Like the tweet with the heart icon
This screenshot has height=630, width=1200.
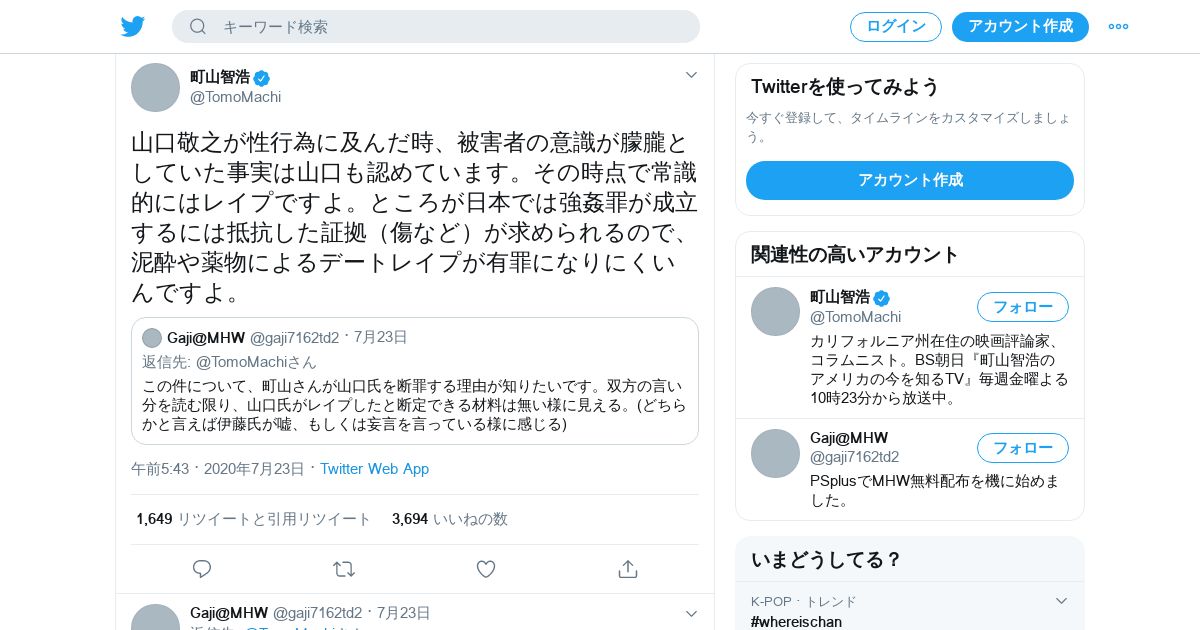coord(486,569)
